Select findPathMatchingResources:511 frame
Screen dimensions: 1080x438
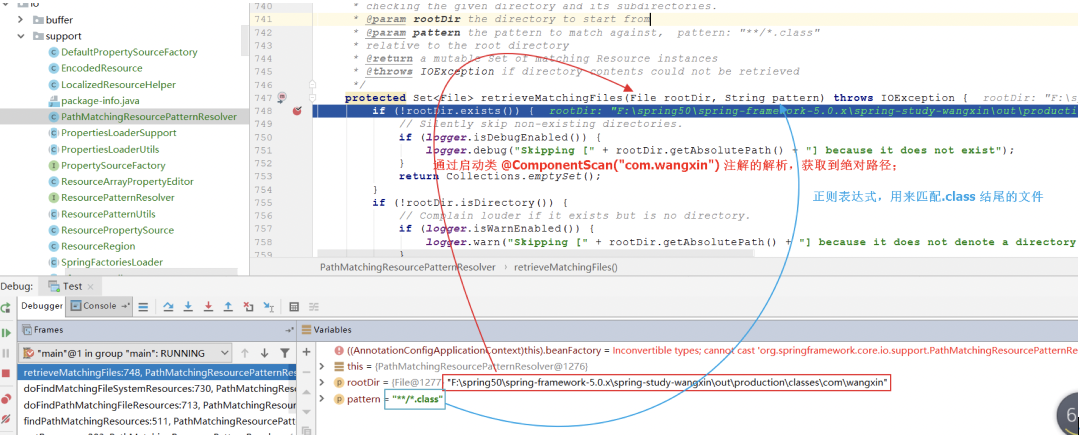(156, 420)
